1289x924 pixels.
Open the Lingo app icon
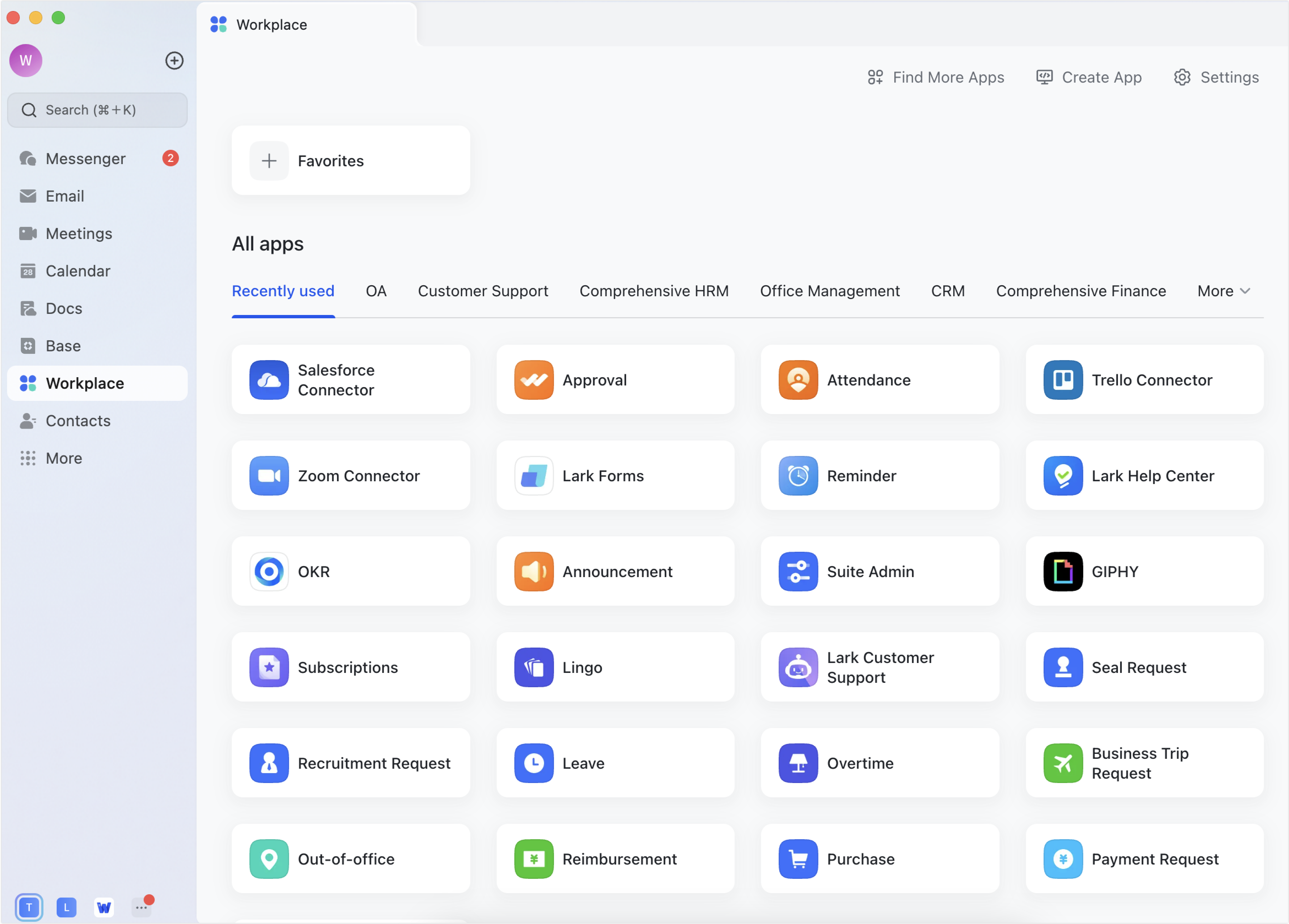coord(534,667)
